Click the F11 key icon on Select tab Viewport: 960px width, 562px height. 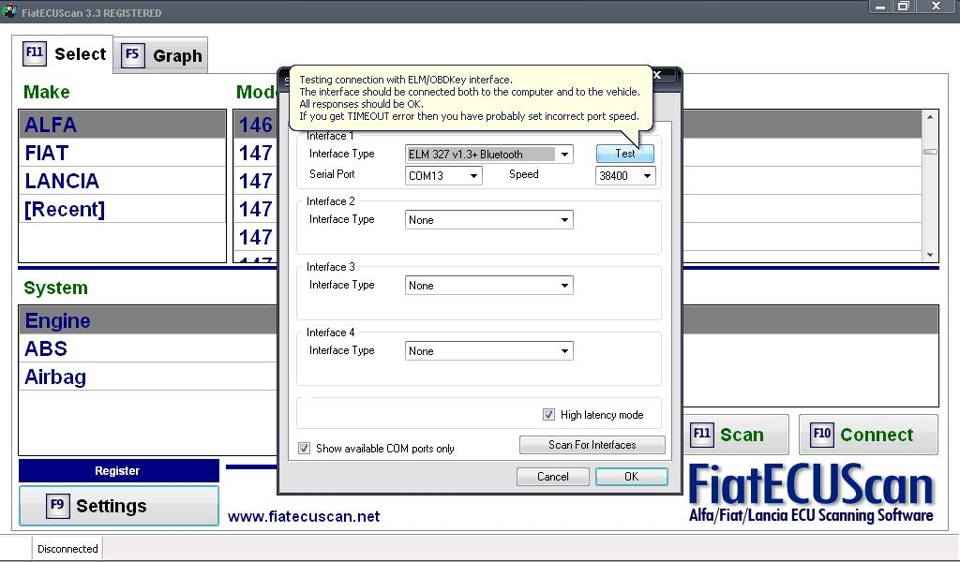click(34, 53)
